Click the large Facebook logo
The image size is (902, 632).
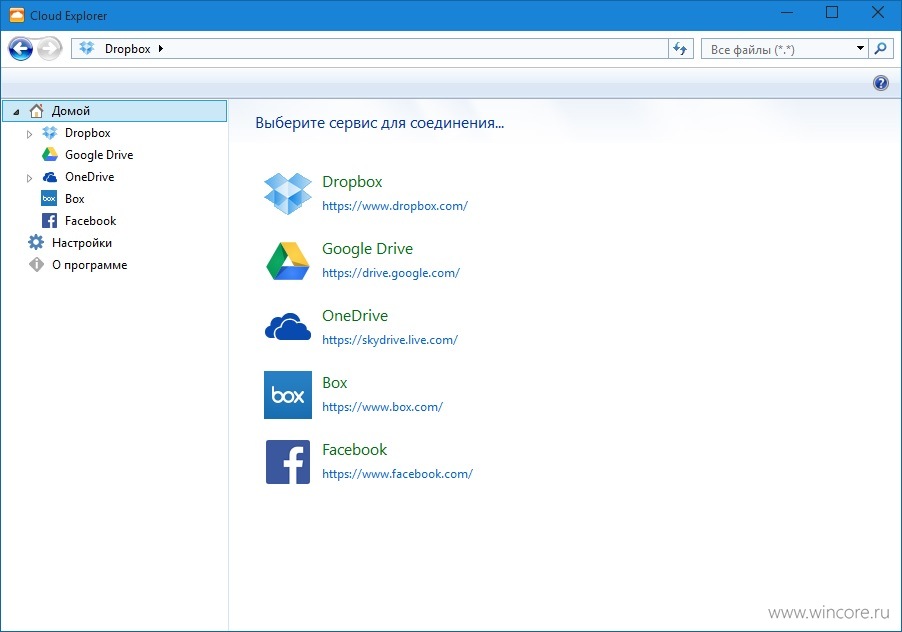point(288,462)
